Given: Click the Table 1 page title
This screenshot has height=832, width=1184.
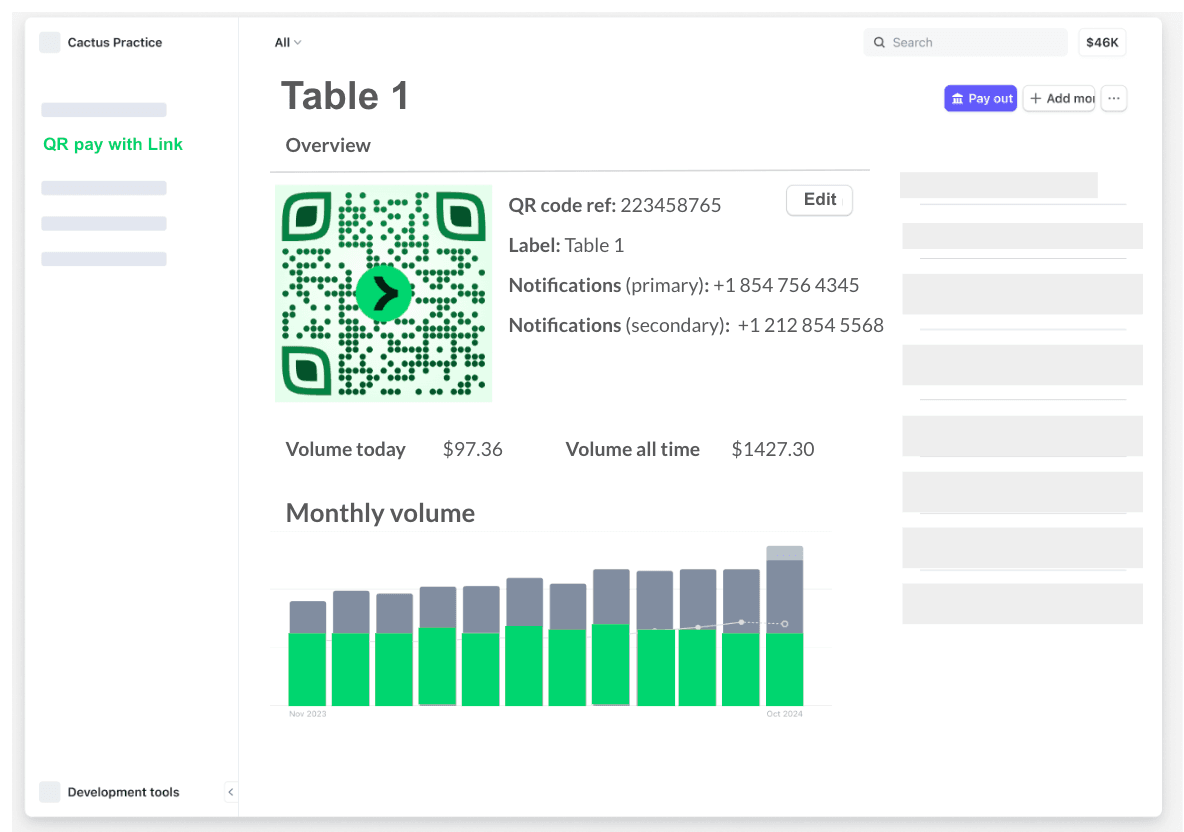Looking at the screenshot, I should point(345,96).
